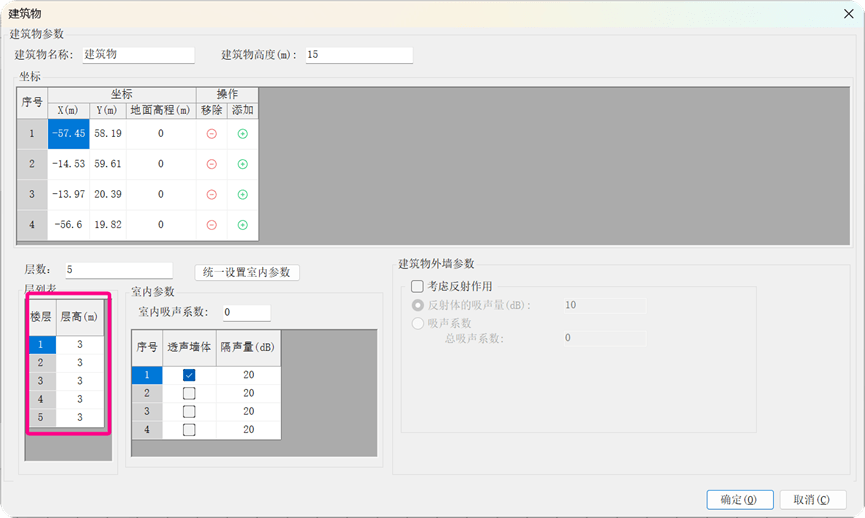Screen dimensions: 865x518
Task: Click 隔声量 value 20 for wall 1
Action: pyautogui.click(x=249, y=375)
